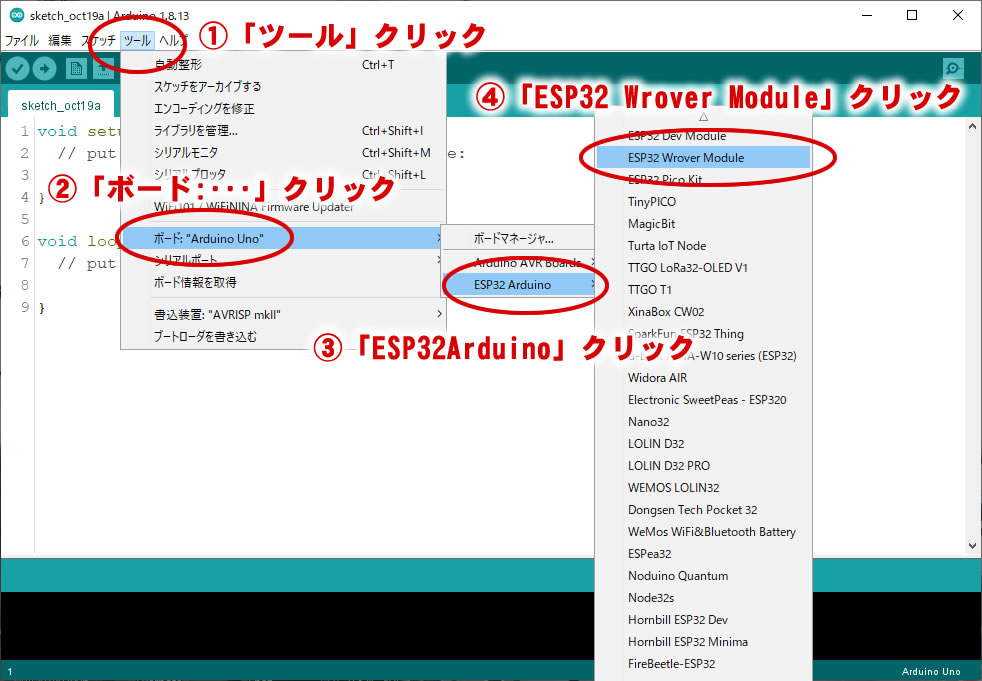Select XinaBox CW02 board
This screenshot has width=982, height=681.
703,311
